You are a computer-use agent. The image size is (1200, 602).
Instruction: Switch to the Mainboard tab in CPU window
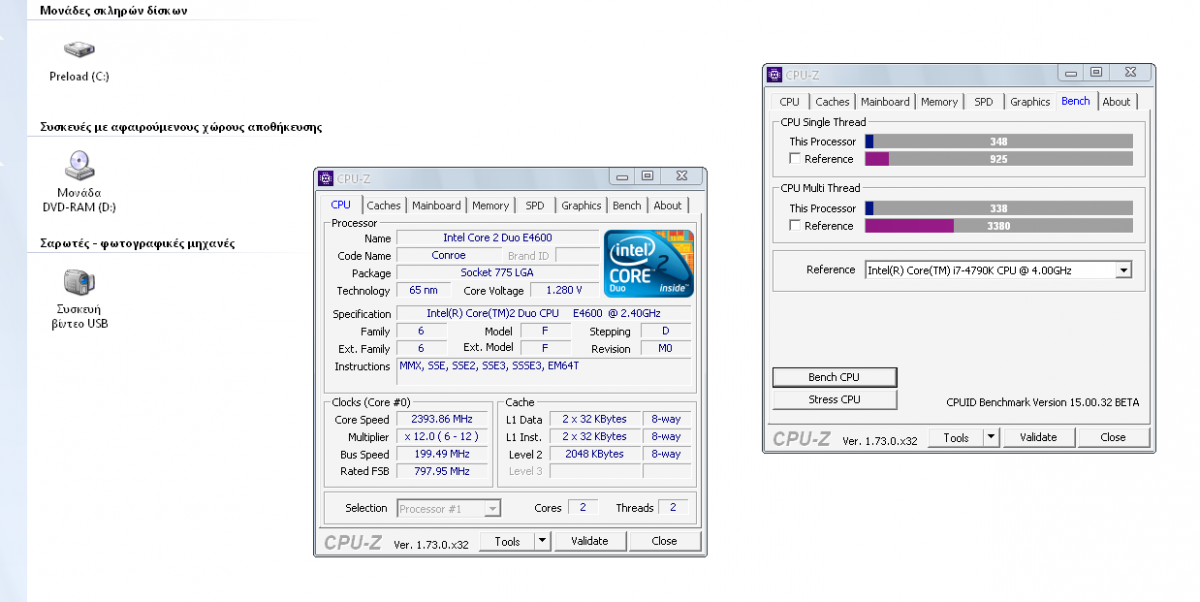click(436, 206)
